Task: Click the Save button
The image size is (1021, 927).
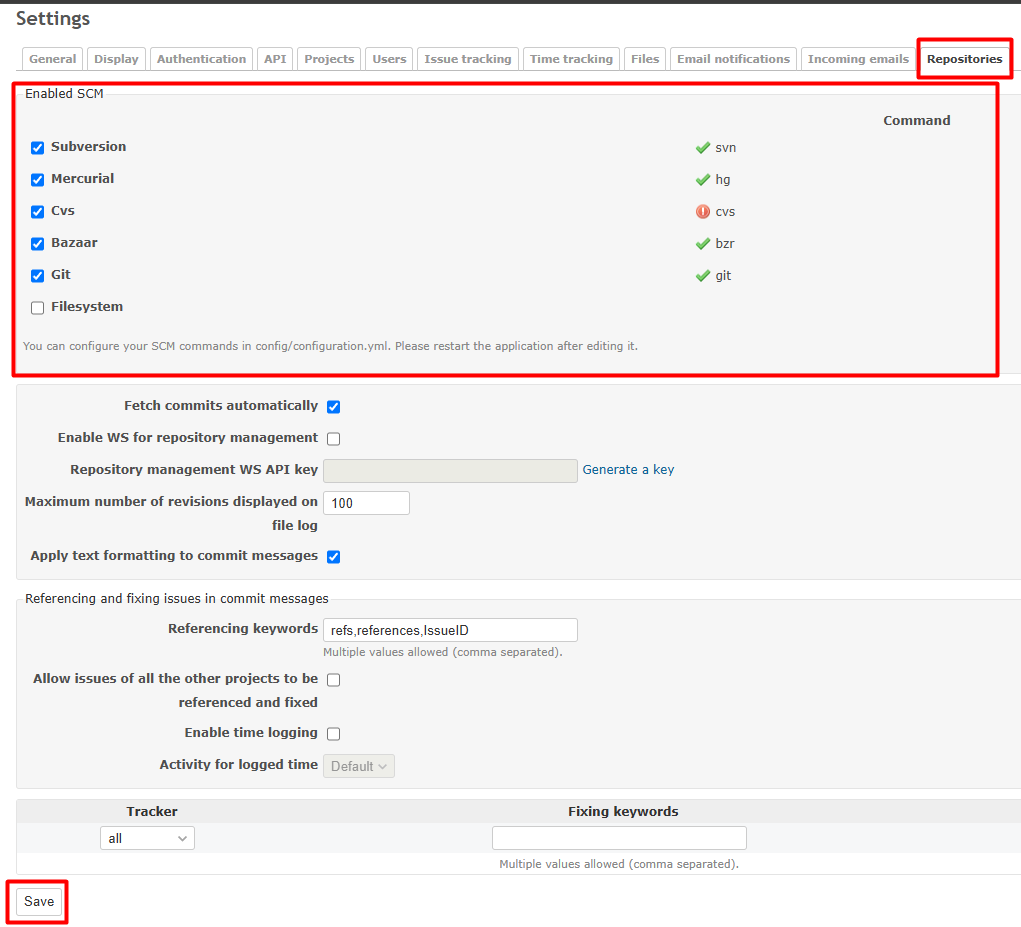Action: click(x=36, y=901)
